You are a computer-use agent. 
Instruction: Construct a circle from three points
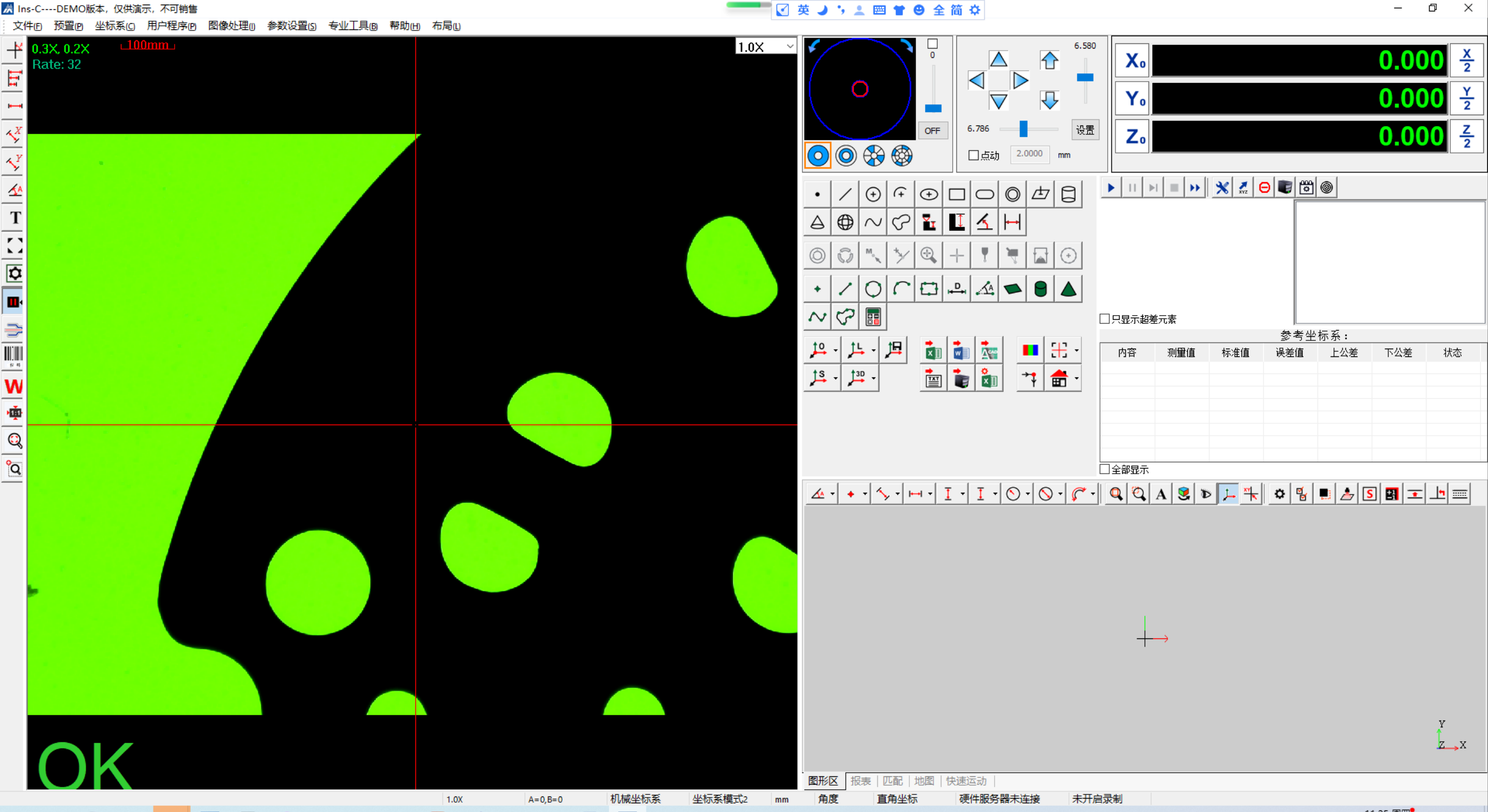pyautogui.click(x=873, y=289)
